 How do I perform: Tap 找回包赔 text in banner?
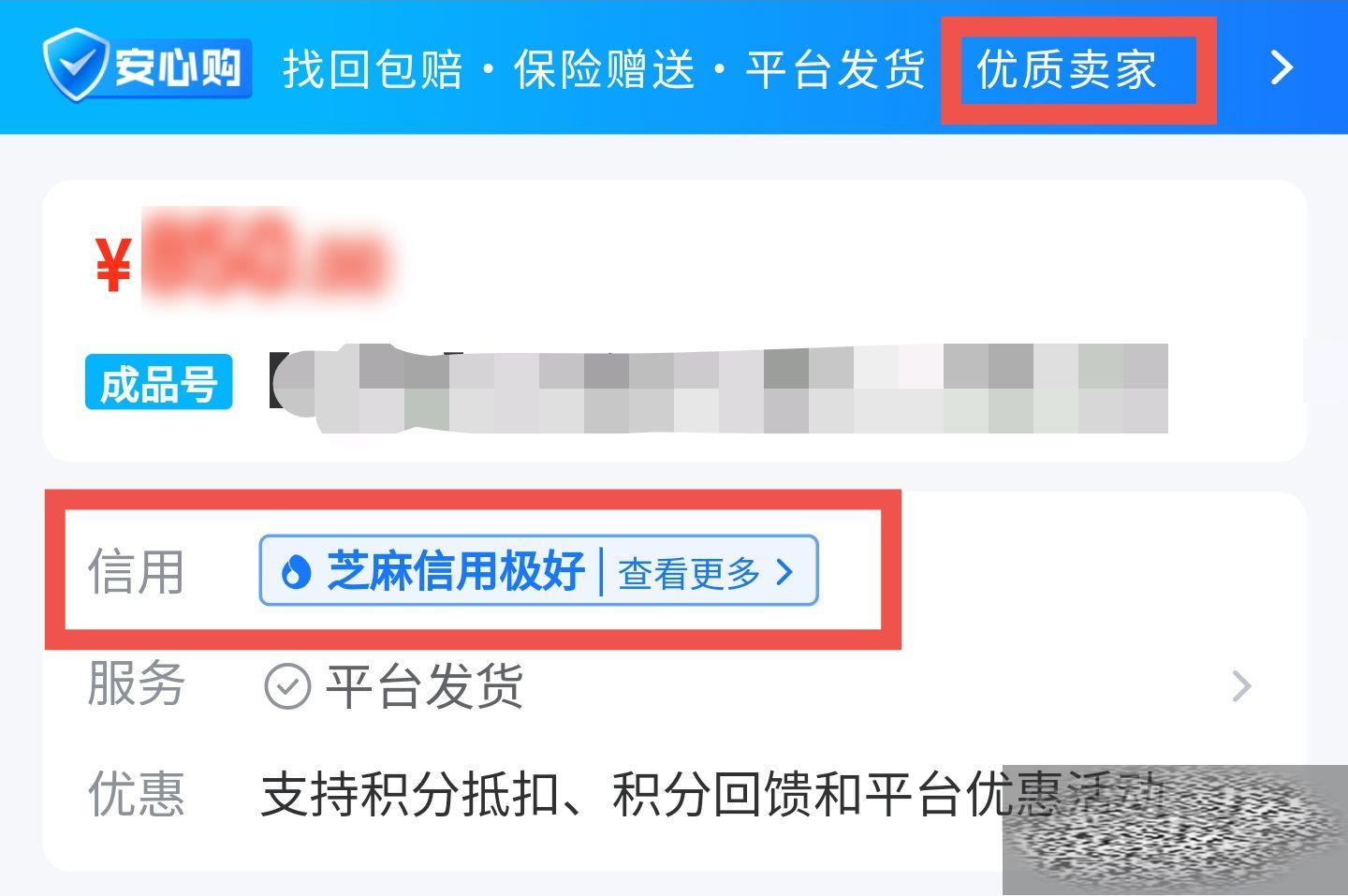373,69
